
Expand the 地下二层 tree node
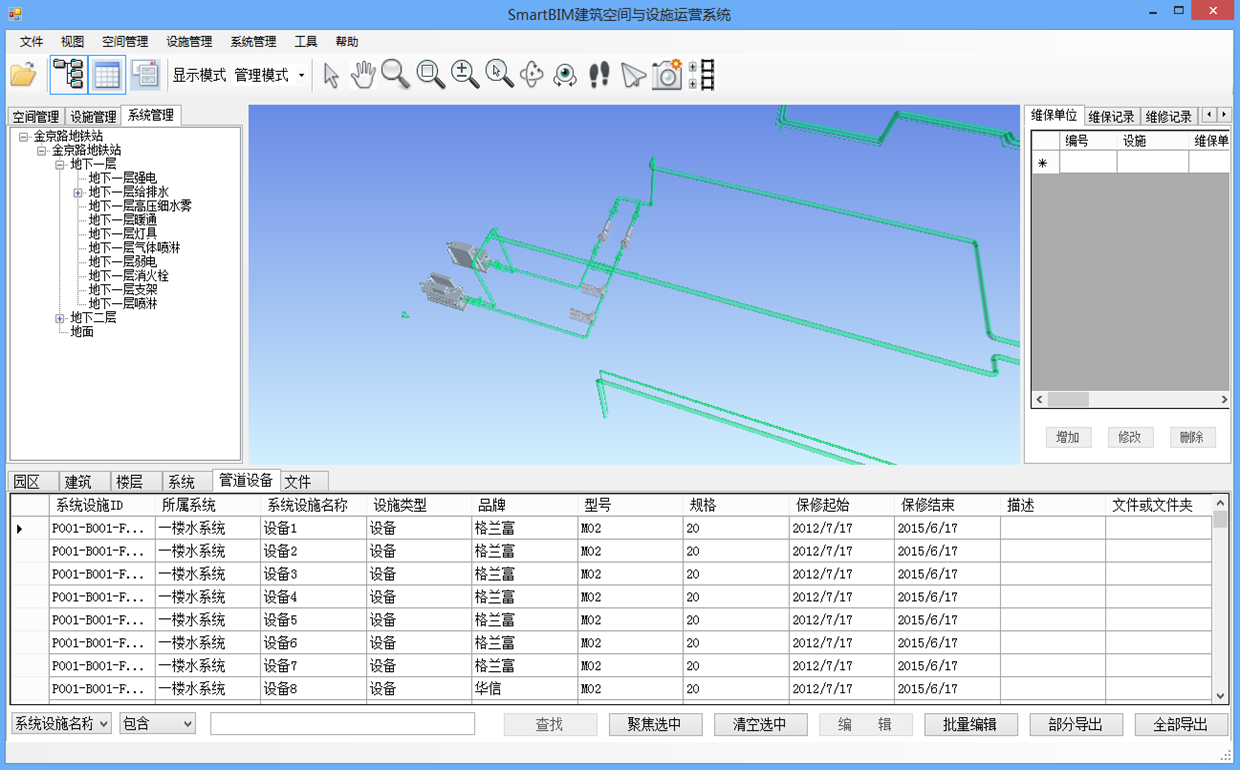pos(60,318)
